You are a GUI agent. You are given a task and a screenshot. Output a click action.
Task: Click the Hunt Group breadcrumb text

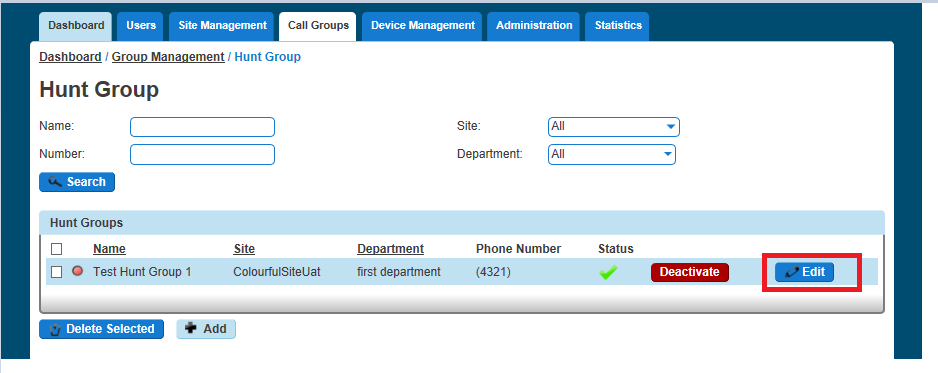tap(267, 57)
